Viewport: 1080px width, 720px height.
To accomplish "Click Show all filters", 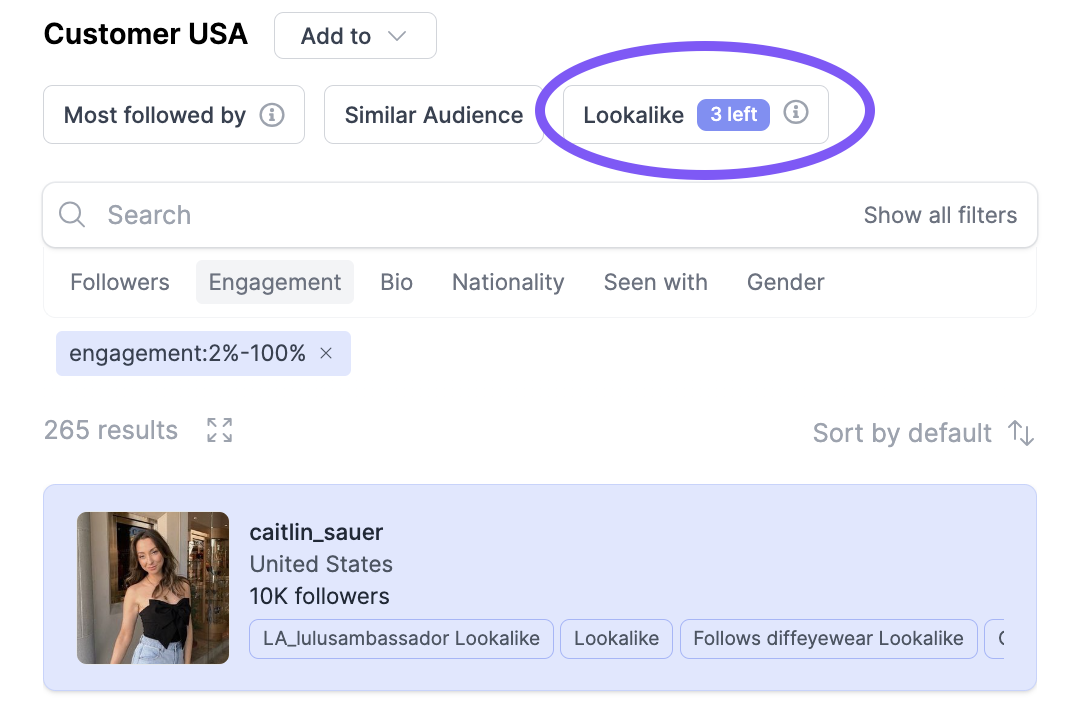I will point(940,215).
